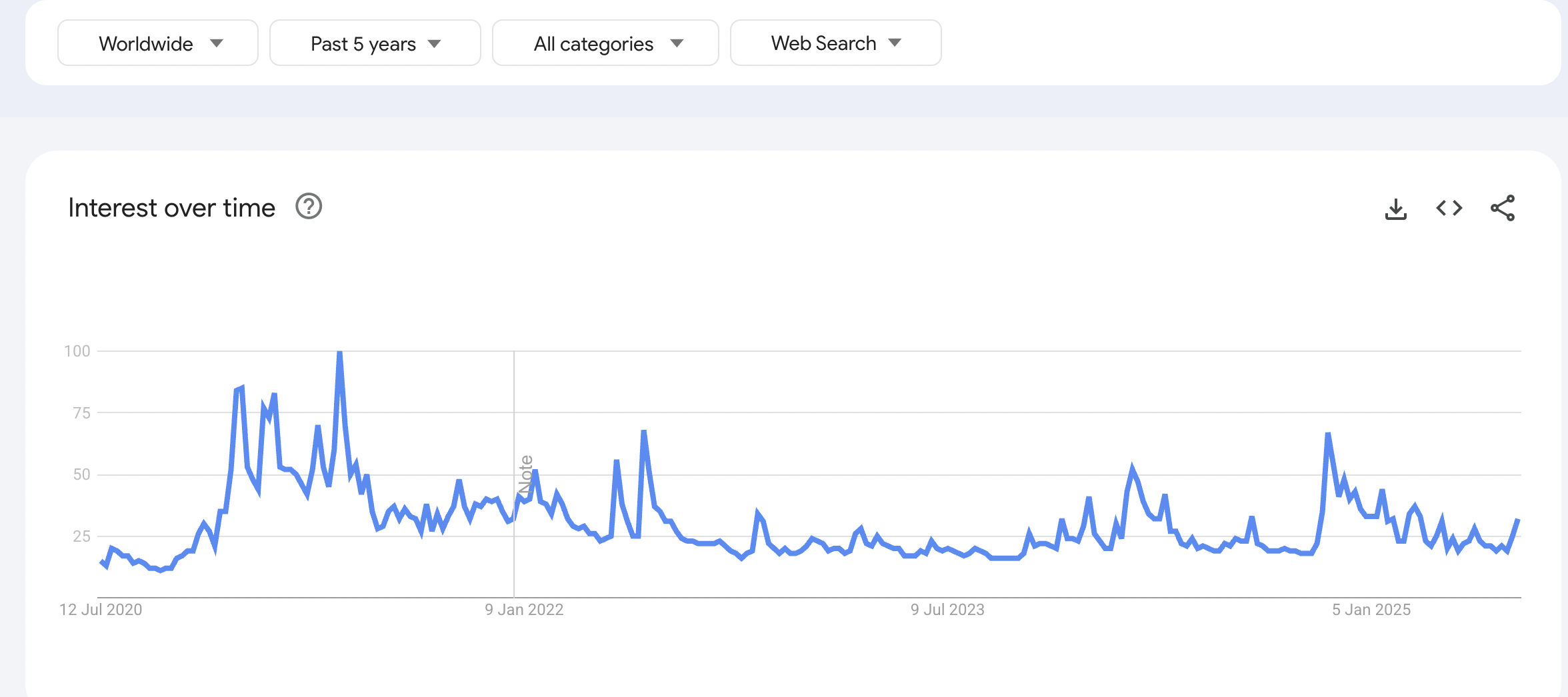Expand the All categories dropdown
The width and height of the screenshot is (1568, 697).
click(x=605, y=43)
